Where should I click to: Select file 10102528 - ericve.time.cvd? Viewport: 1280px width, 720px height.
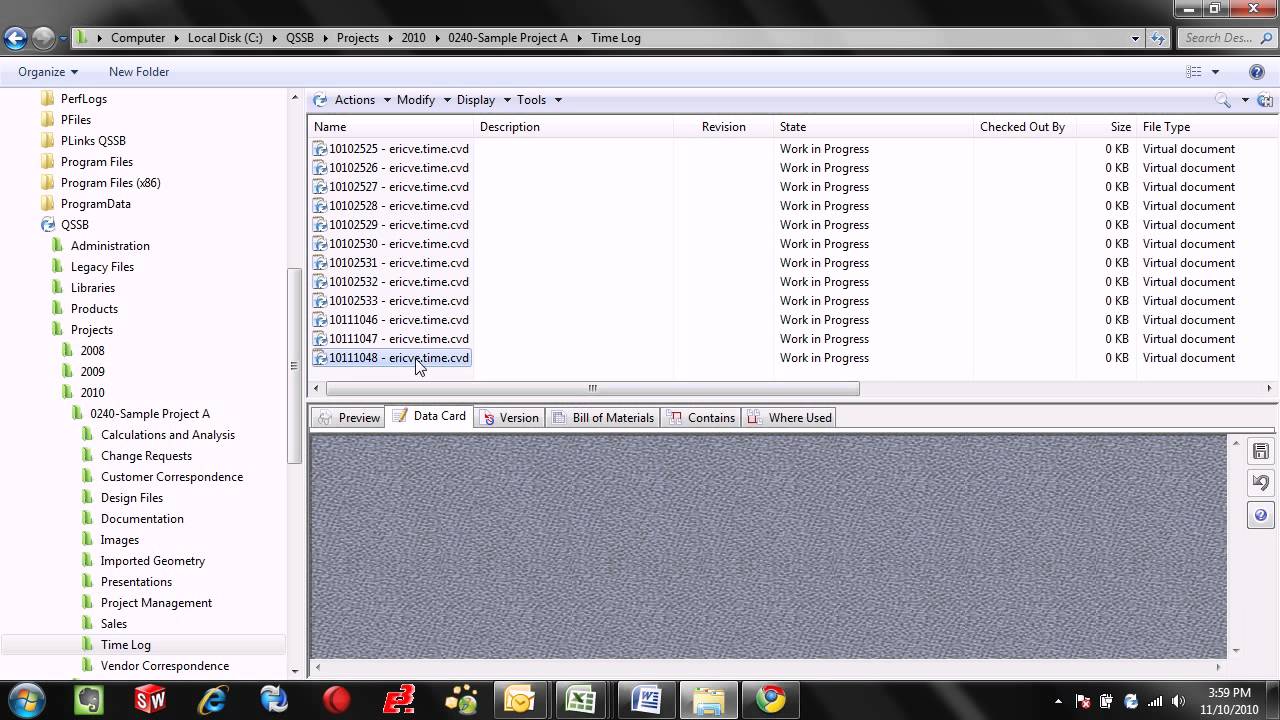click(x=399, y=206)
